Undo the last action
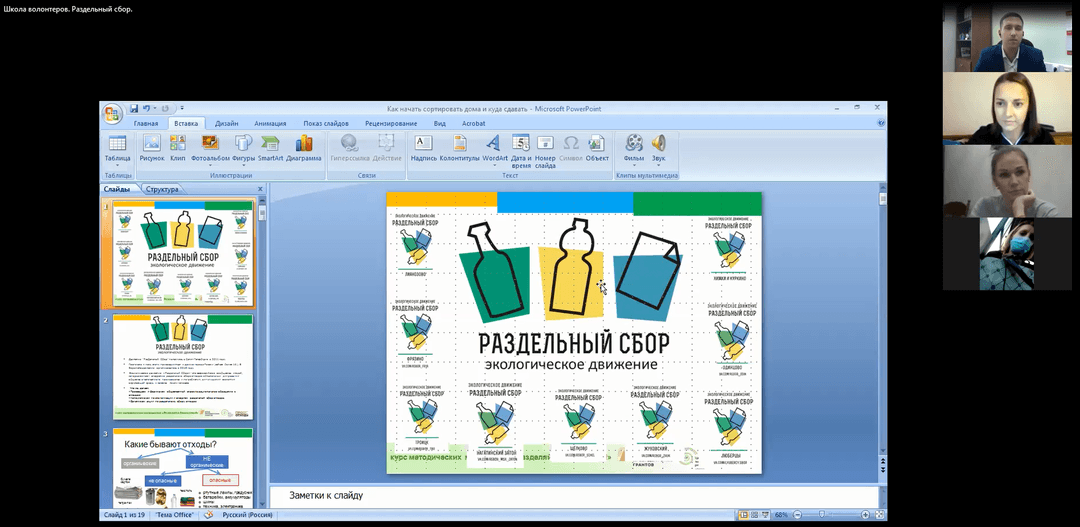Screen dimensions: 1080x527 (x=147, y=108)
